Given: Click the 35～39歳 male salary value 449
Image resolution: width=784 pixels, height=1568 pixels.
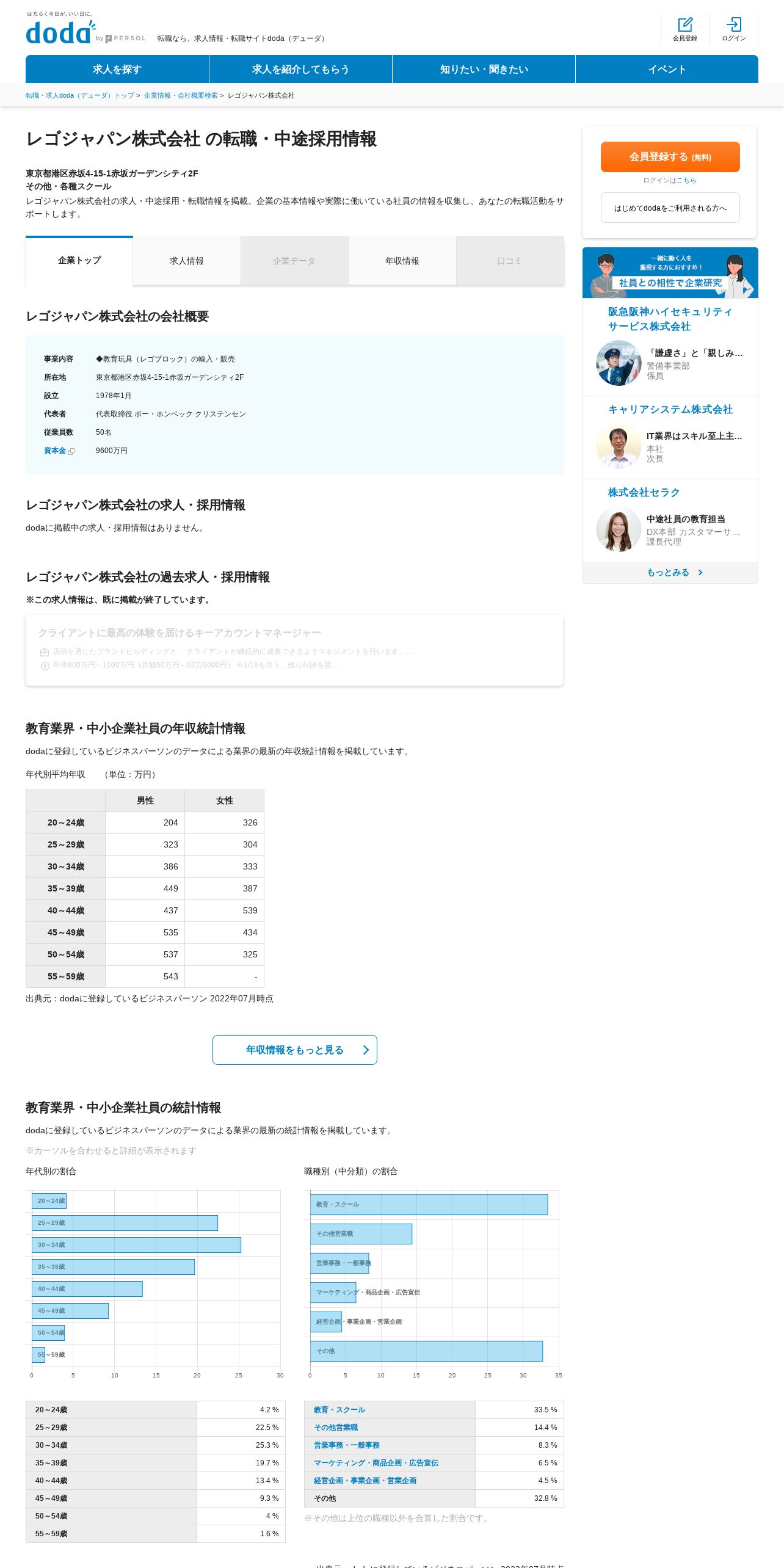Looking at the screenshot, I should tap(171, 888).
